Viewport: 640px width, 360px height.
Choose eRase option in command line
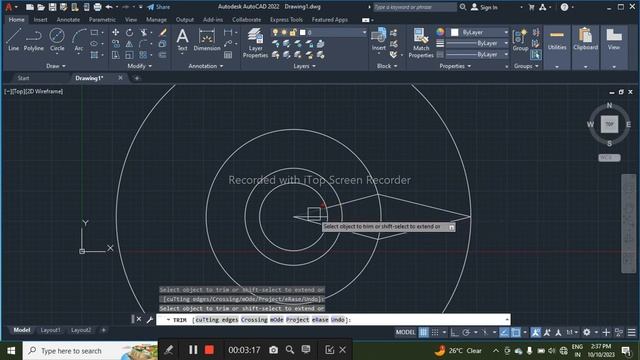pyautogui.click(x=320, y=320)
